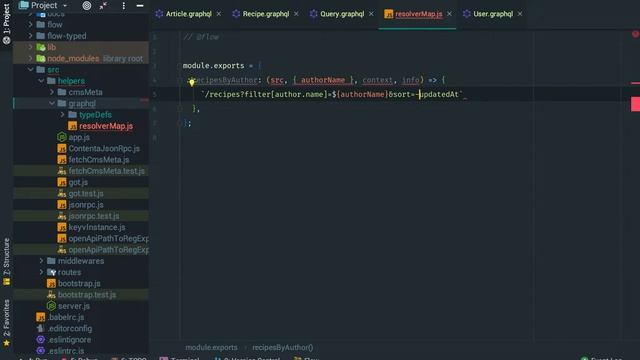Click the lib folder icon
The width and height of the screenshot is (640, 360).
[41, 47]
